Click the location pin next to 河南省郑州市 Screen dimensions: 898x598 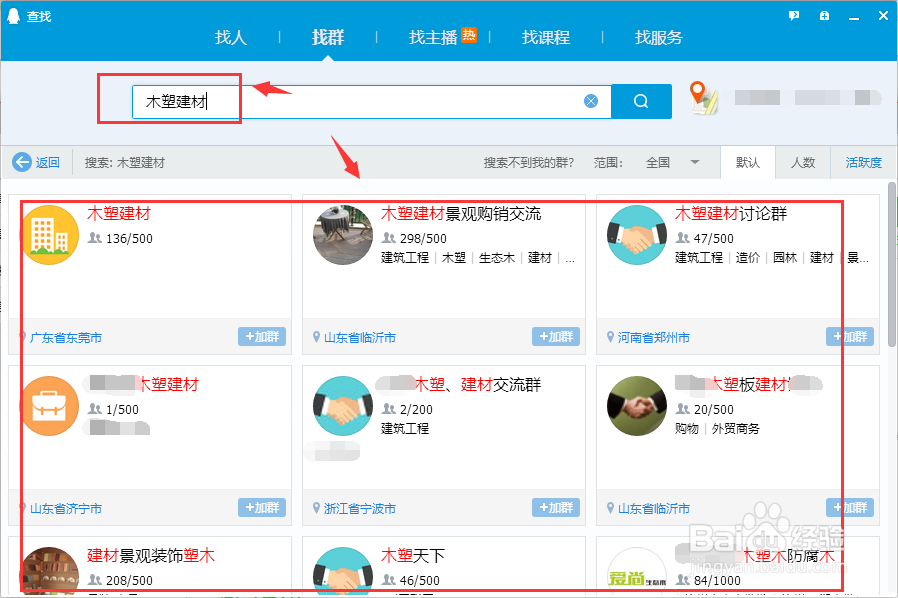click(x=610, y=337)
